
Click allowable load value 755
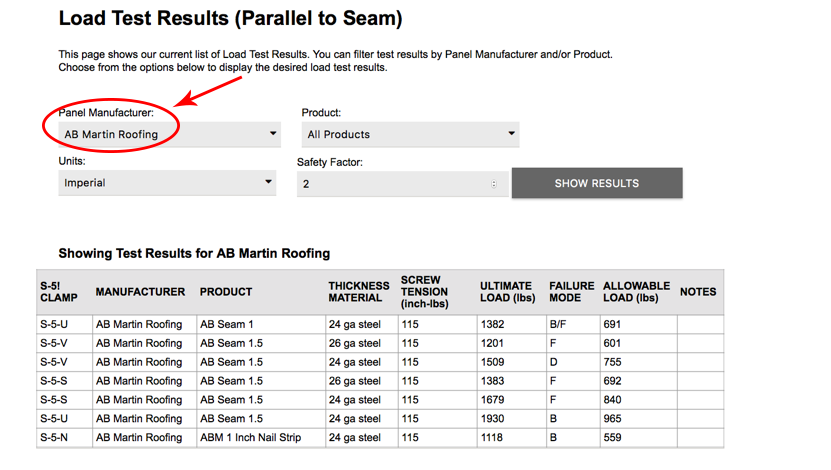[613, 362]
